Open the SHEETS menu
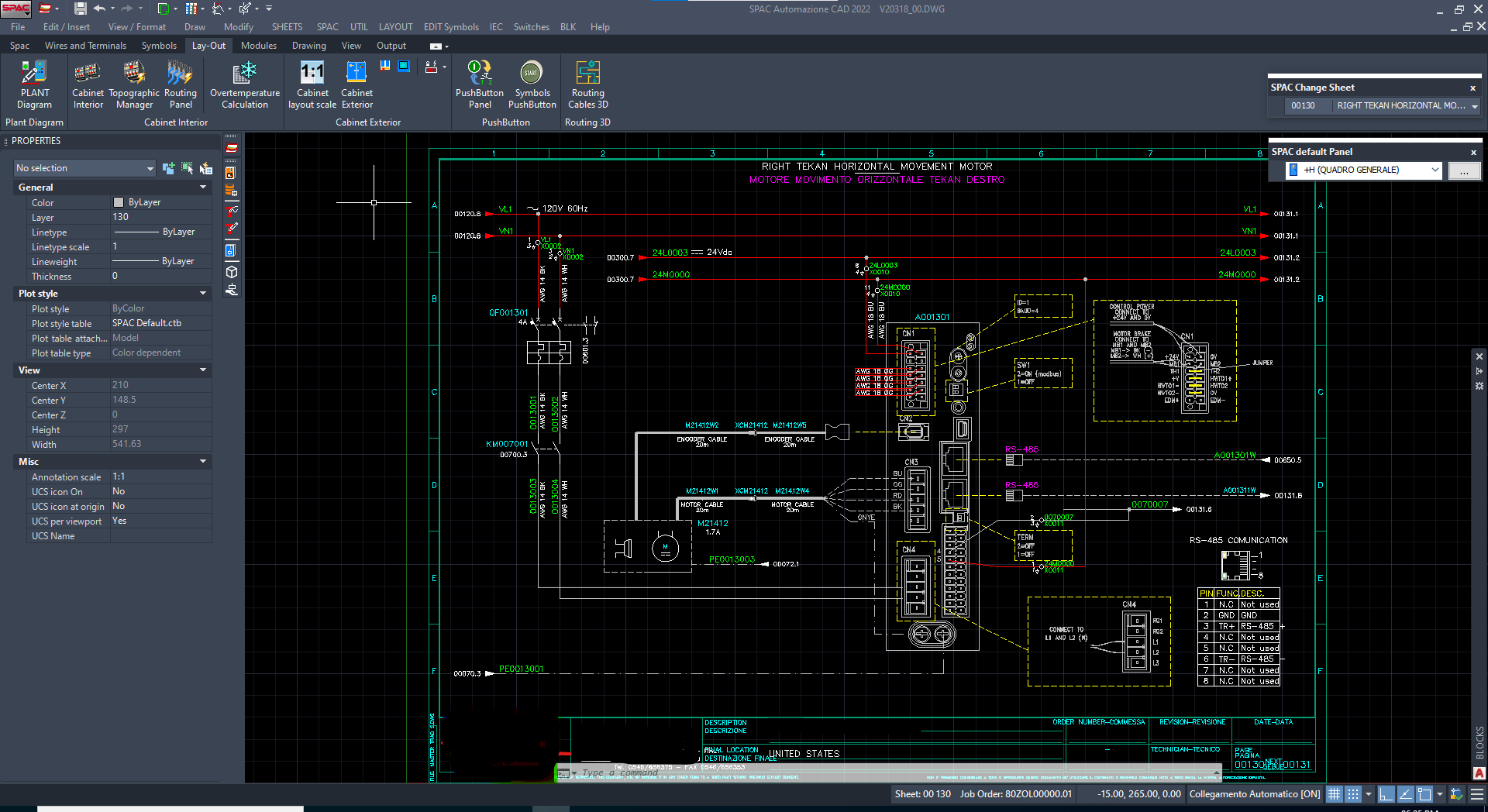Viewport: 1488px width, 812px height. 287,27
